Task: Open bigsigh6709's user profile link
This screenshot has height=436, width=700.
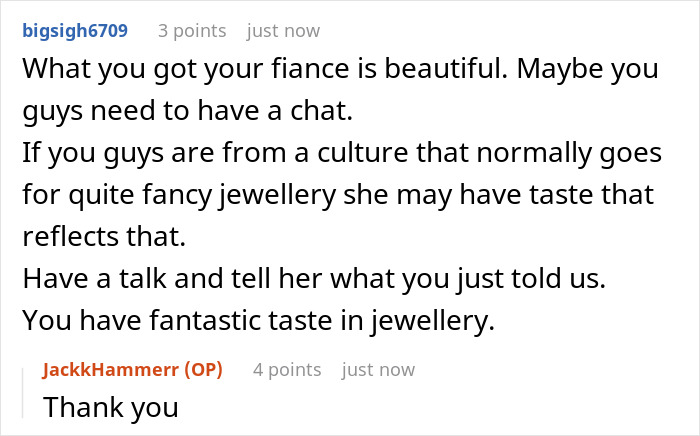Action: (x=74, y=31)
